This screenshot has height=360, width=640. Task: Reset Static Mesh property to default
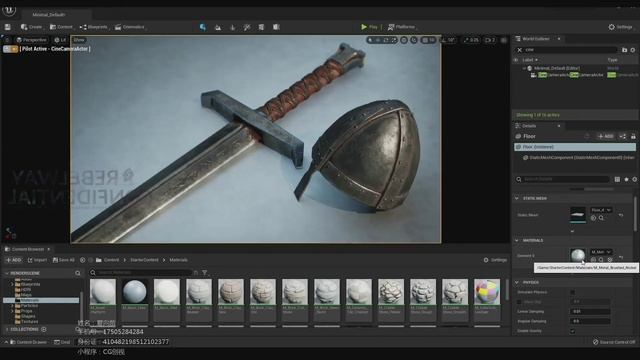coord(621,215)
